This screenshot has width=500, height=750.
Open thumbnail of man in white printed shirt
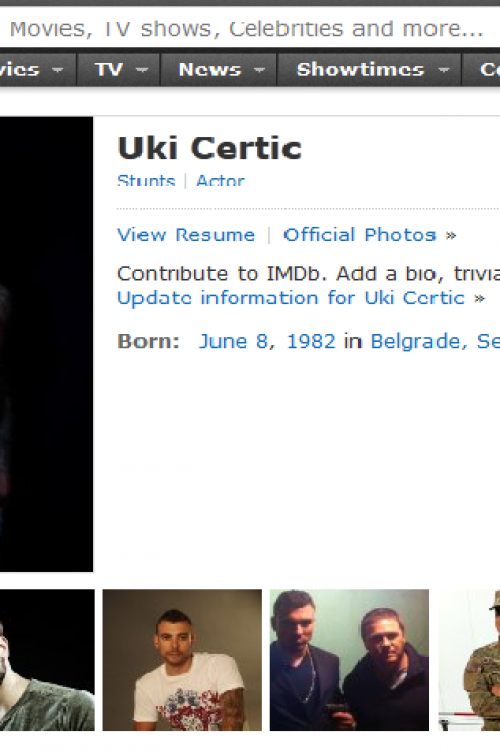(x=182, y=660)
